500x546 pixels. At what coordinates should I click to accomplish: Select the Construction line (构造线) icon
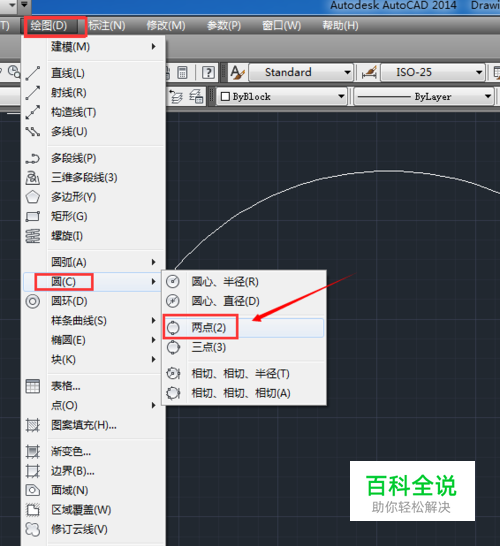[33, 112]
